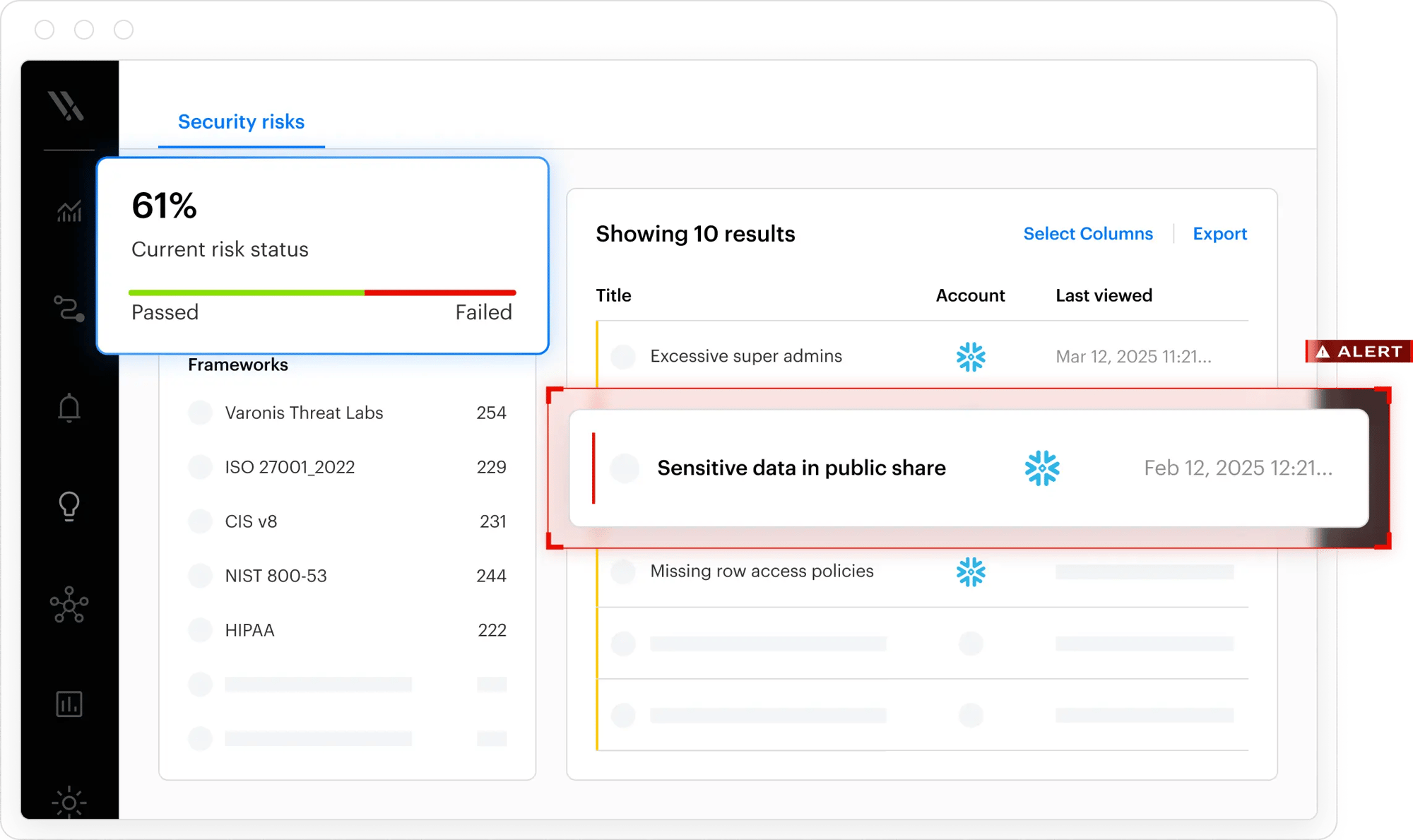The width and height of the screenshot is (1413, 840).
Task: Check the ISO 27001_2022 framework
Action: pyautogui.click(x=200, y=467)
